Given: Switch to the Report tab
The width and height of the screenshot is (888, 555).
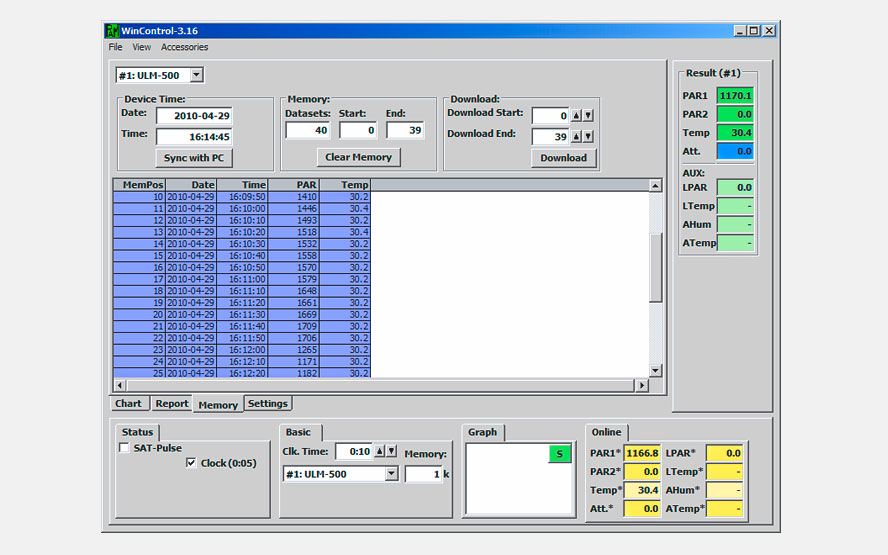Looking at the screenshot, I should pyautogui.click(x=172, y=404).
